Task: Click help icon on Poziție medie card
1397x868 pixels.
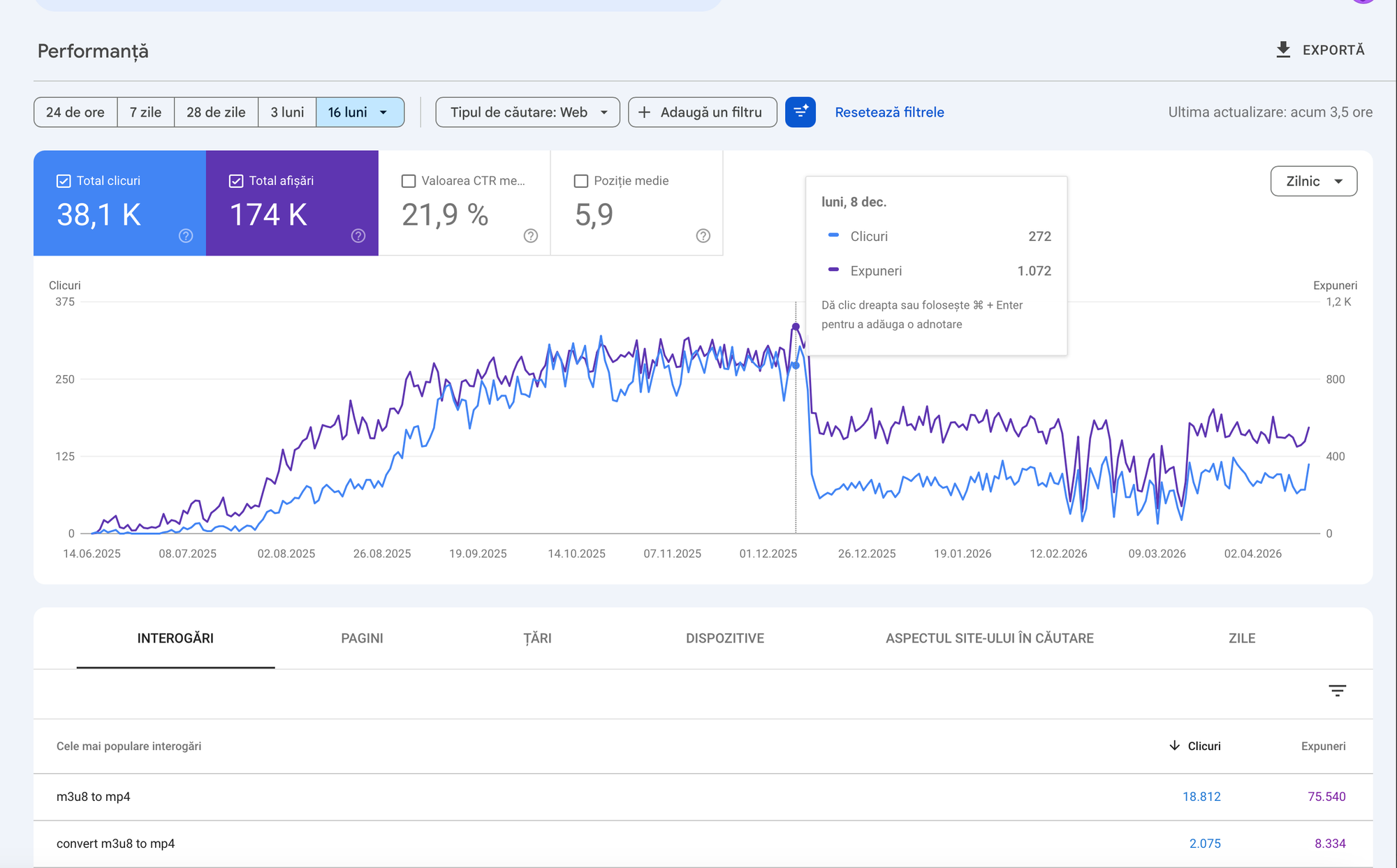Action: click(703, 235)
